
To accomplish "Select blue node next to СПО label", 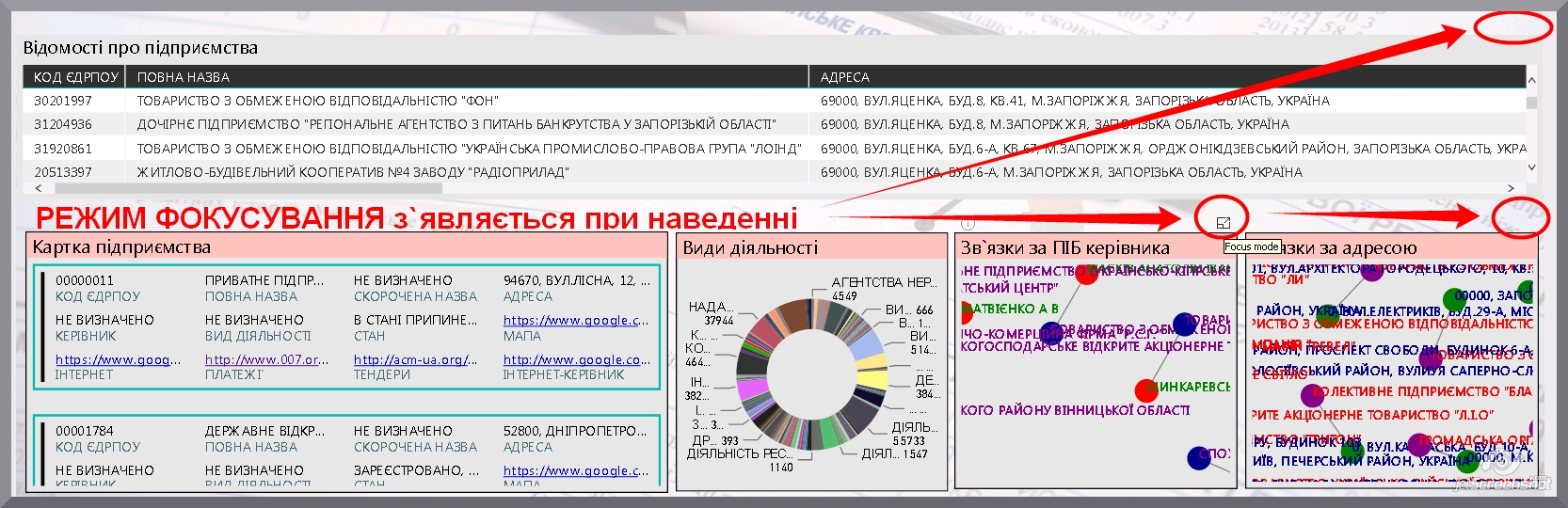I will (1199, 458).
